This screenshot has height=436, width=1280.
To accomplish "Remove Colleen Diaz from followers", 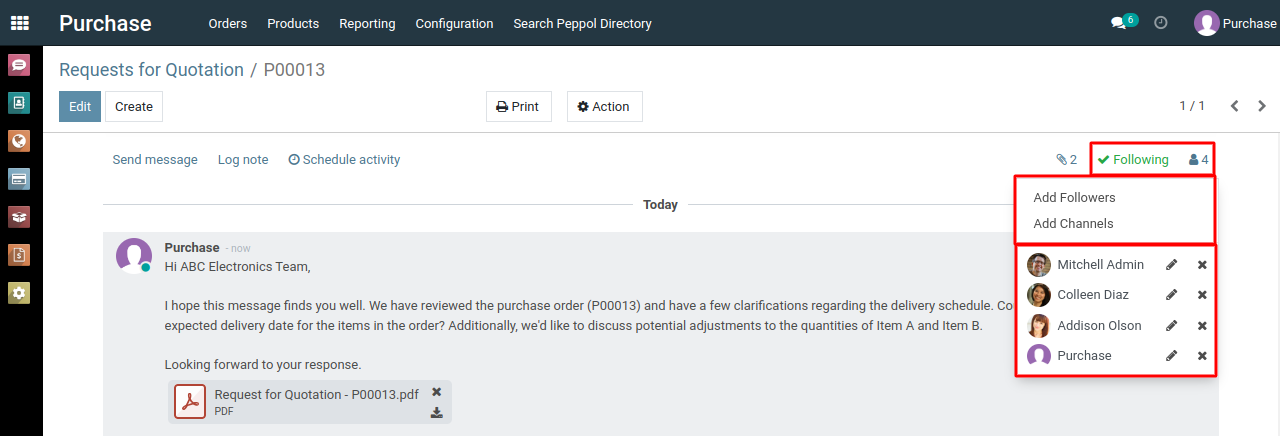I will coord(1202,295).
